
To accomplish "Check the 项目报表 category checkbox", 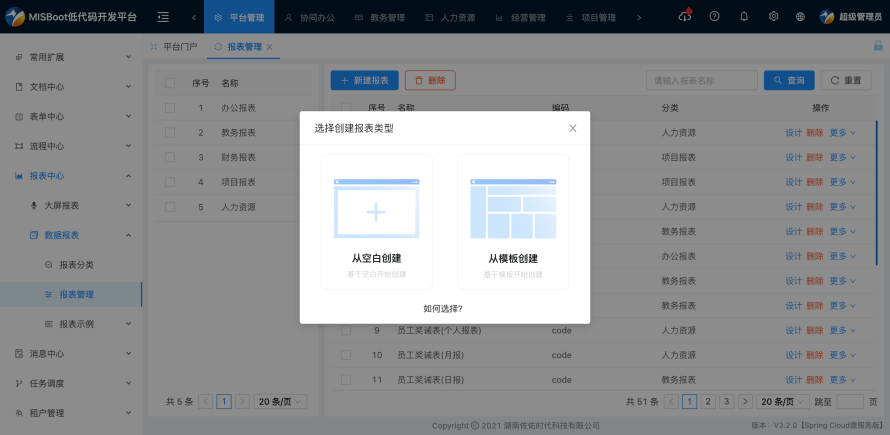I will coord(170,182).
